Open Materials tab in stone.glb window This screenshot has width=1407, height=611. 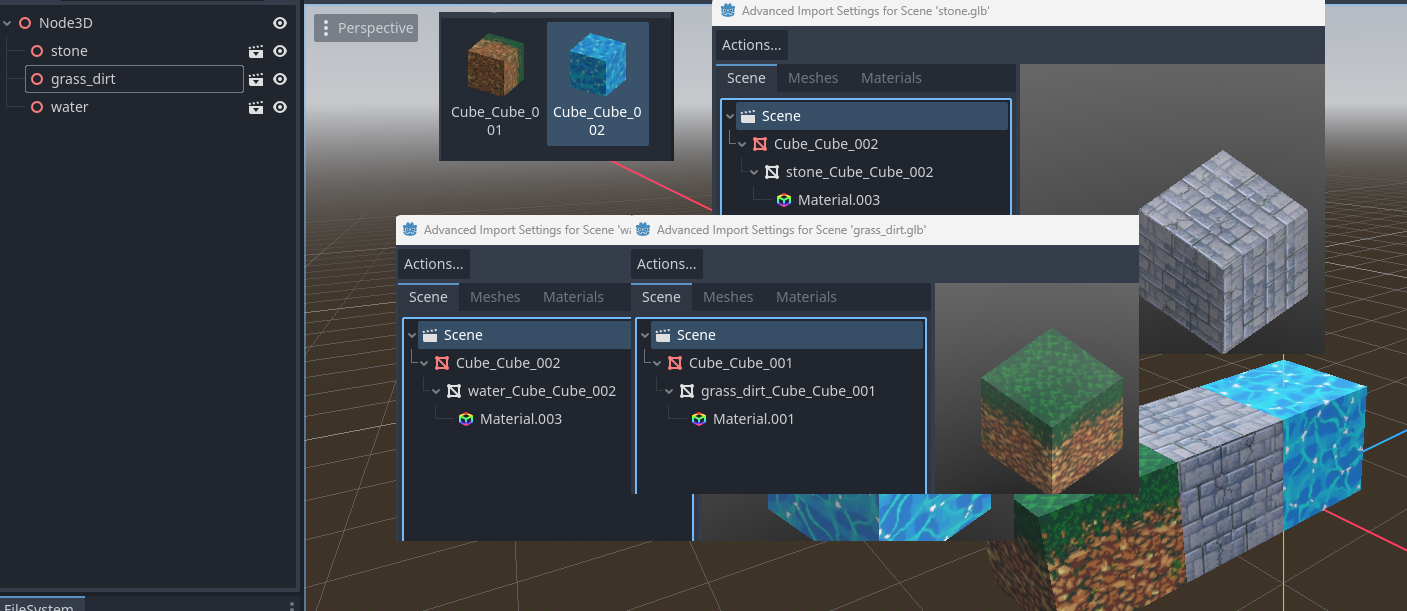pyautogui.click(x=891, y=78)
